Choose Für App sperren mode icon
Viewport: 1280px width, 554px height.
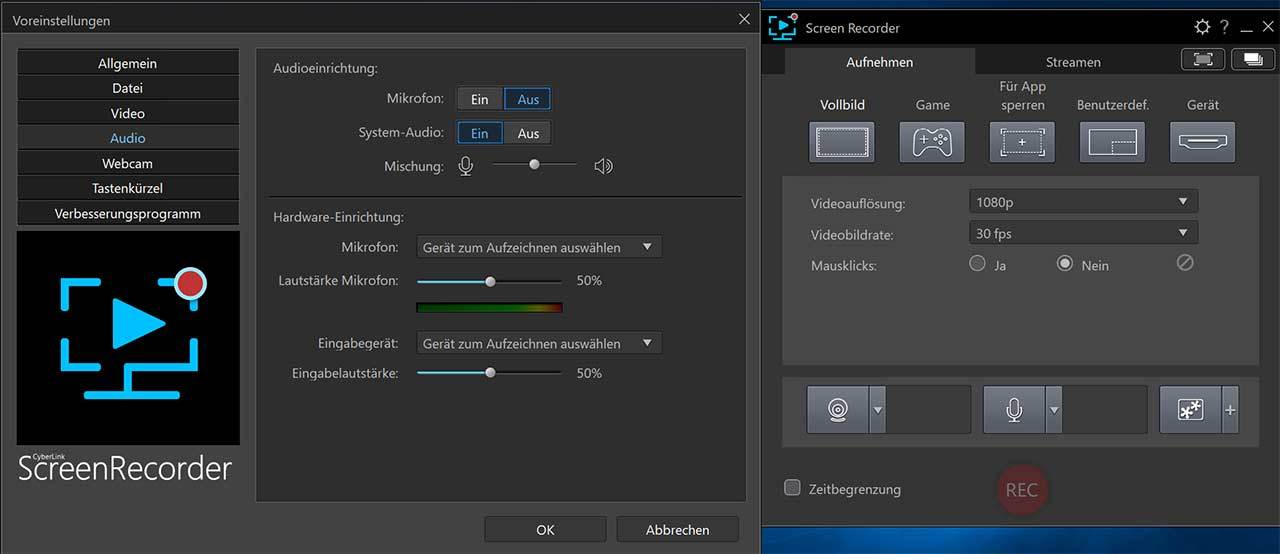click(x=1022, y=142)
